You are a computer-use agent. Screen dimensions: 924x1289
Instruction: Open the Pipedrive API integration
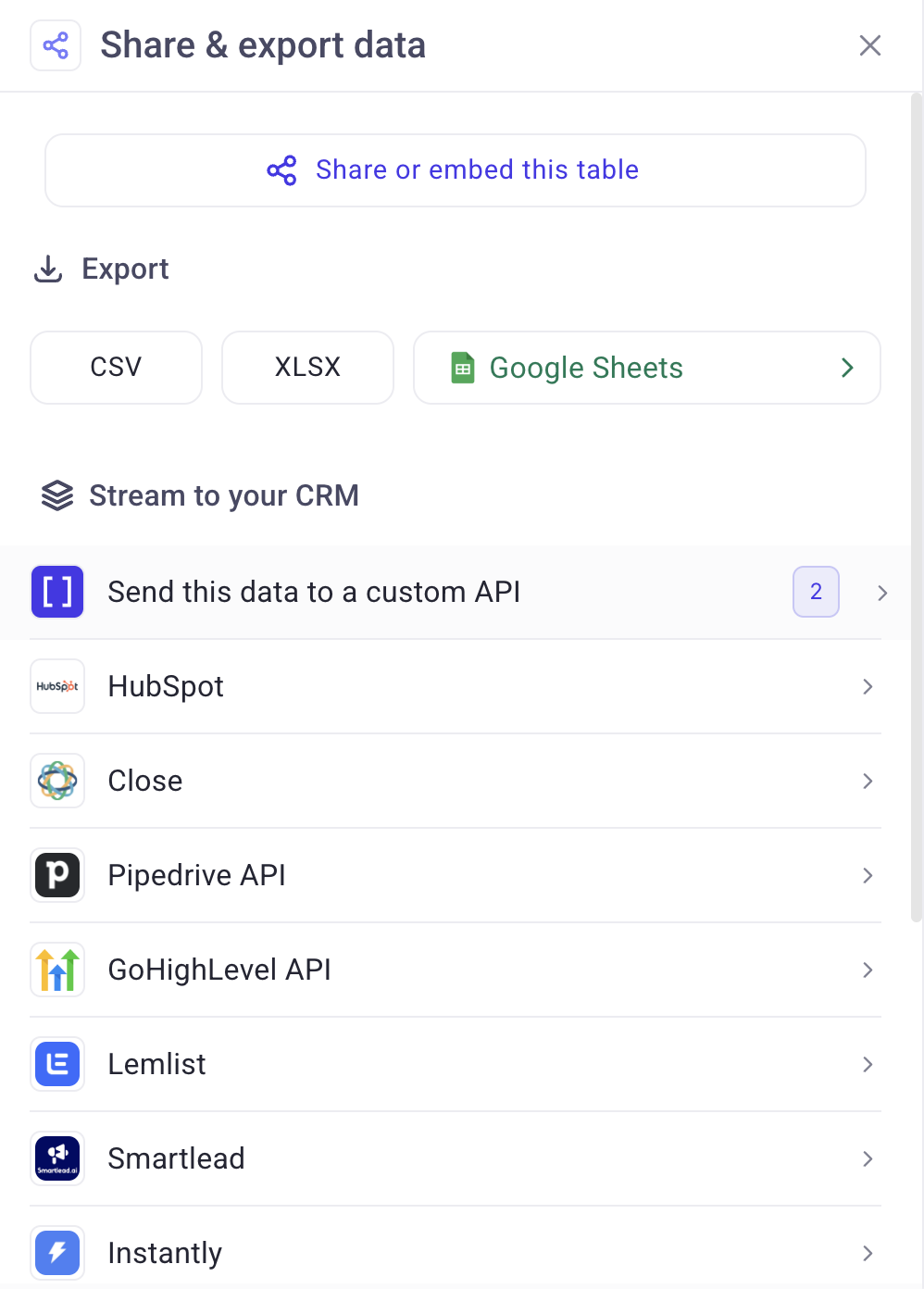point(456,875)
